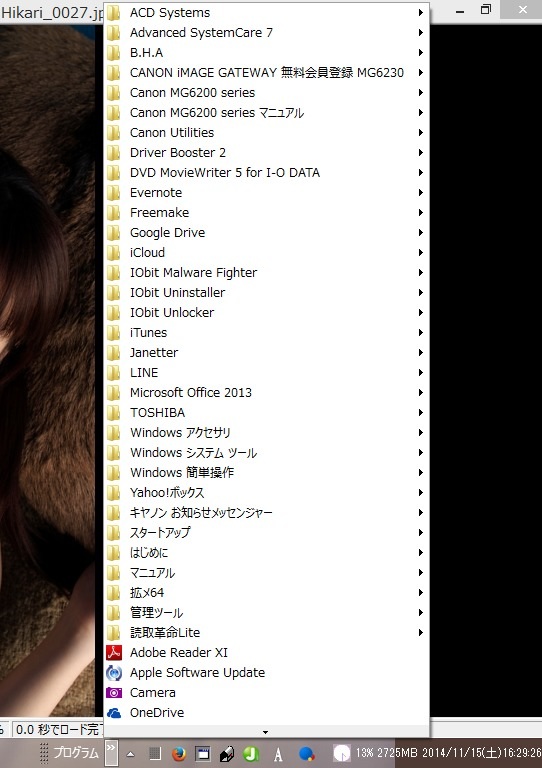Open the 読取革命Lite folder

point(267,633)
